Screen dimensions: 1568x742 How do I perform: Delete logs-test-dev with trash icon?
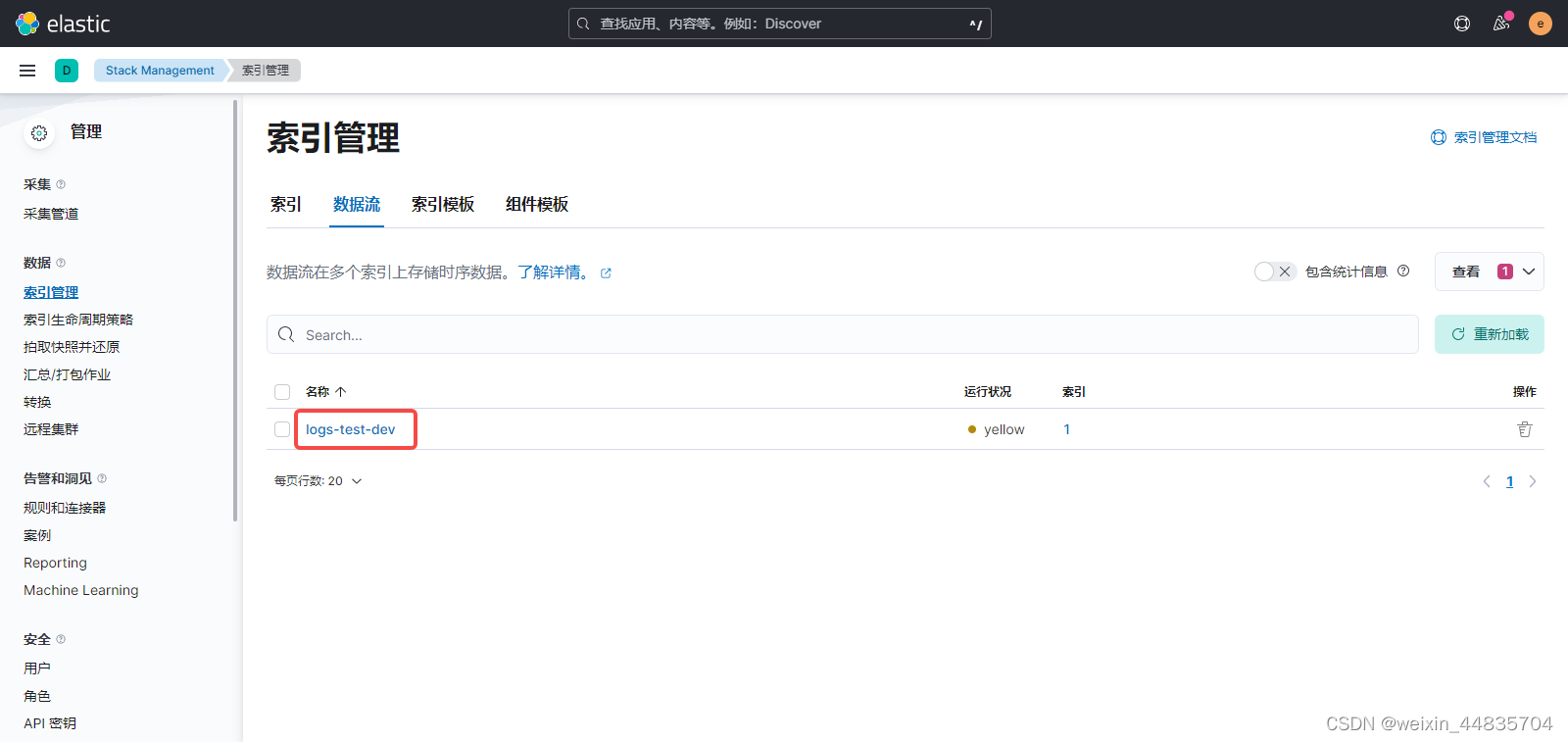coord(1525,429)
